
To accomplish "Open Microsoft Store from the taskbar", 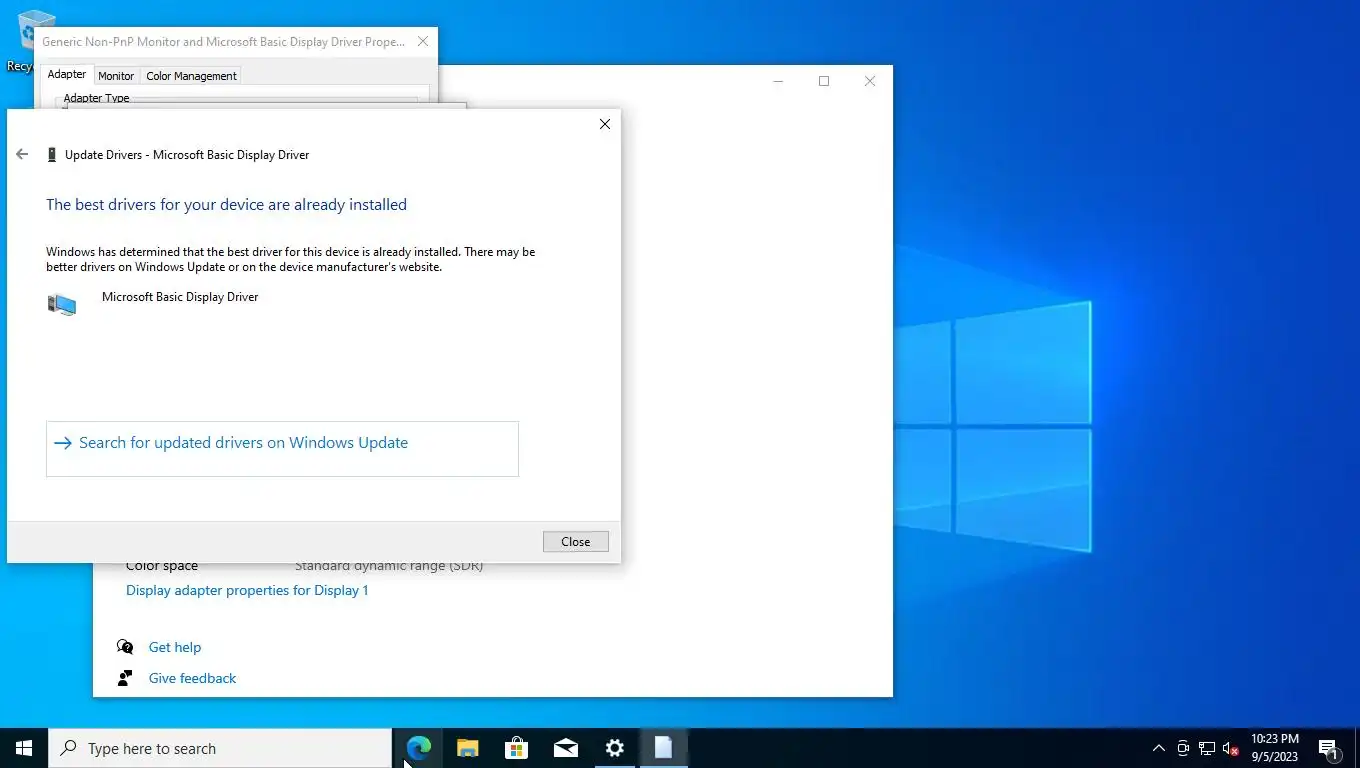I will [x=516, y=748].
